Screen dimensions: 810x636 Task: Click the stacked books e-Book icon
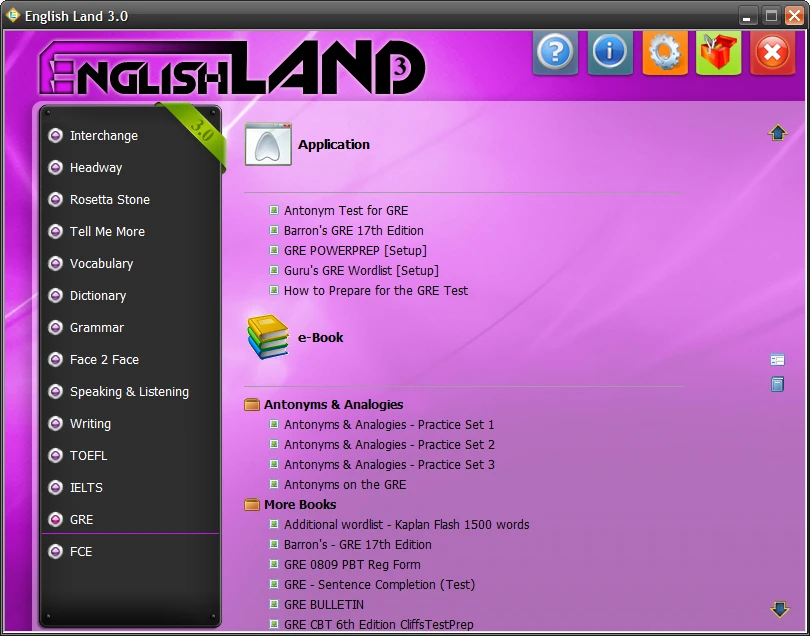coord(268,337)
